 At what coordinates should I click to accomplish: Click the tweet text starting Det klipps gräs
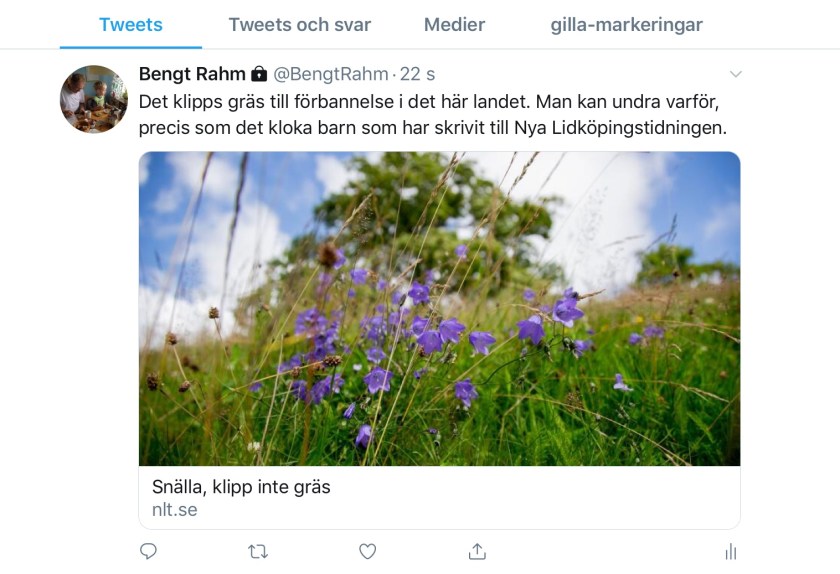(300, 102)
